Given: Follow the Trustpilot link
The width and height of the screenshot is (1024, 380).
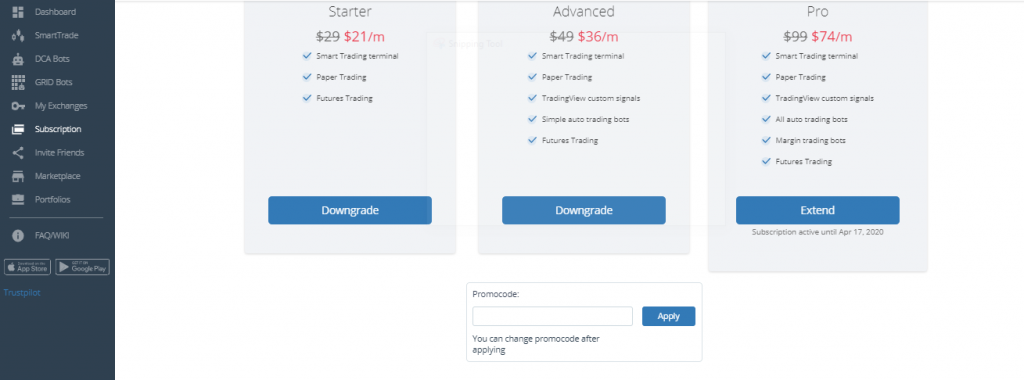Looking at the screenshot, I should (22, 293).
